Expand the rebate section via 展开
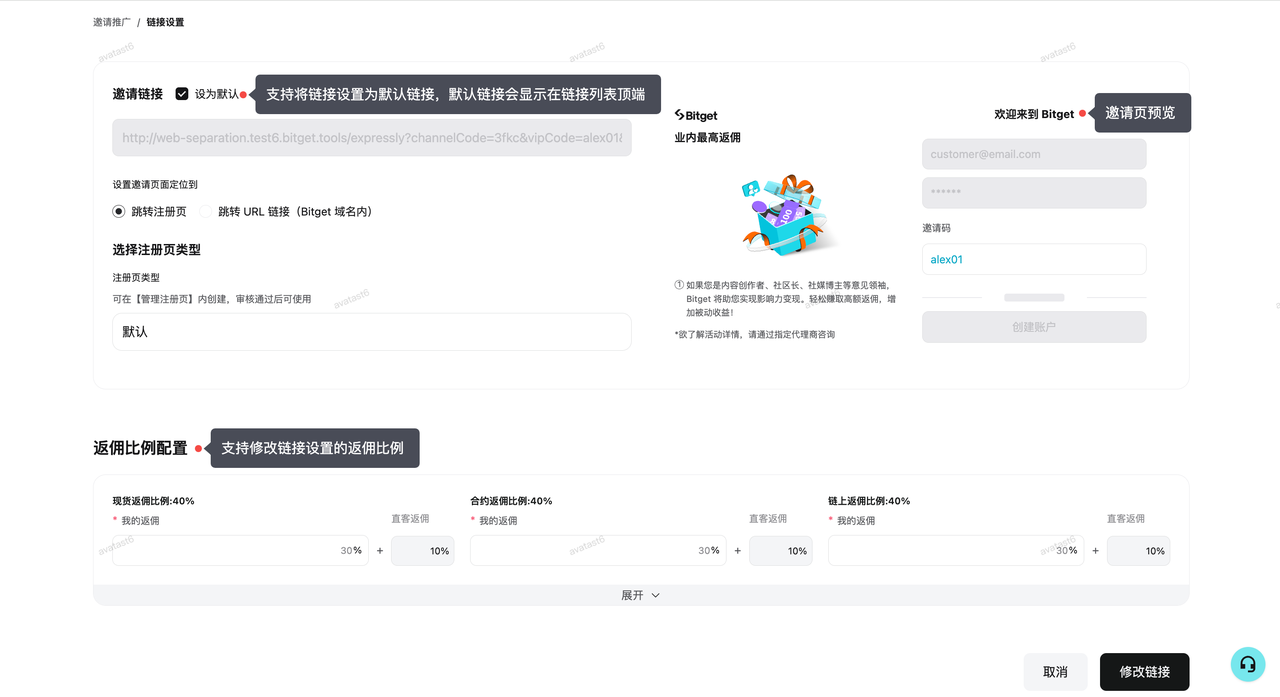Image resolution: width=1280 pixels, height=697 pixels. [641, 595]
